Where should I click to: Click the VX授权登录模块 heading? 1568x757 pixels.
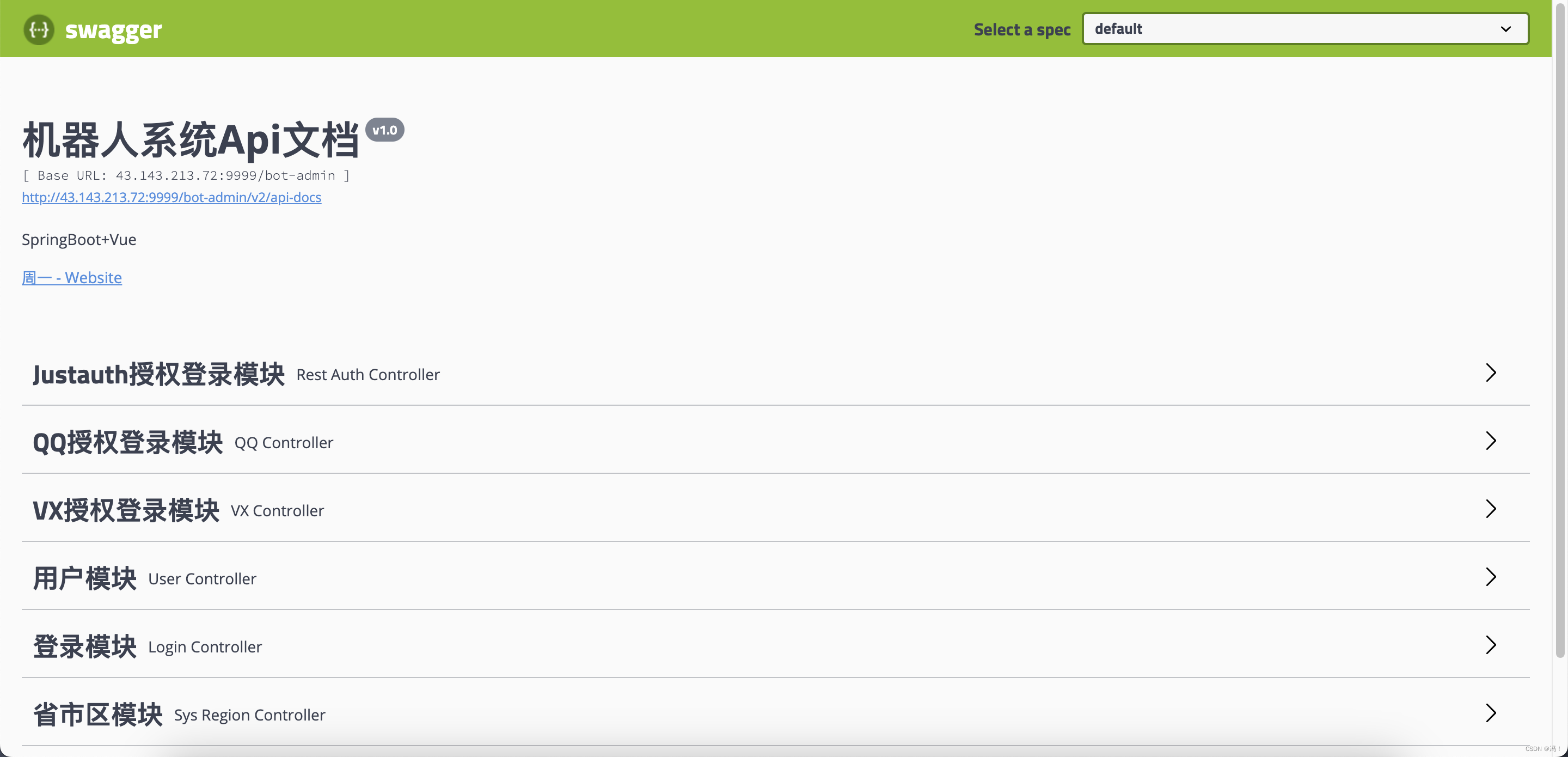[126, 510]
